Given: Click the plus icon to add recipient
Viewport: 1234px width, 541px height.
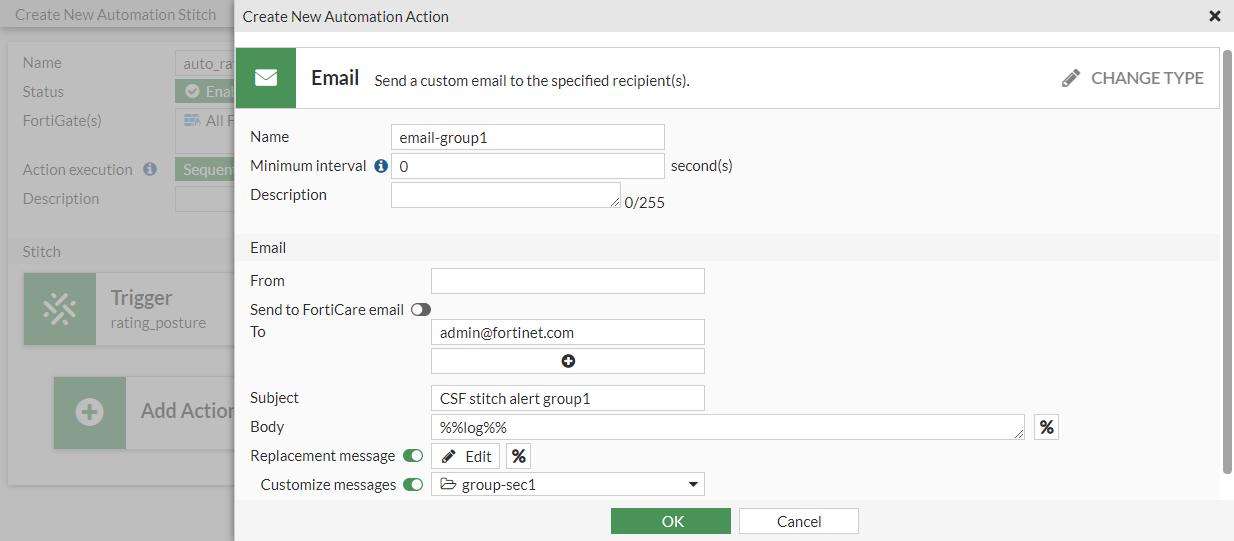Looking at the screenshot, I should pyautogui.click(x=568, y=361).
